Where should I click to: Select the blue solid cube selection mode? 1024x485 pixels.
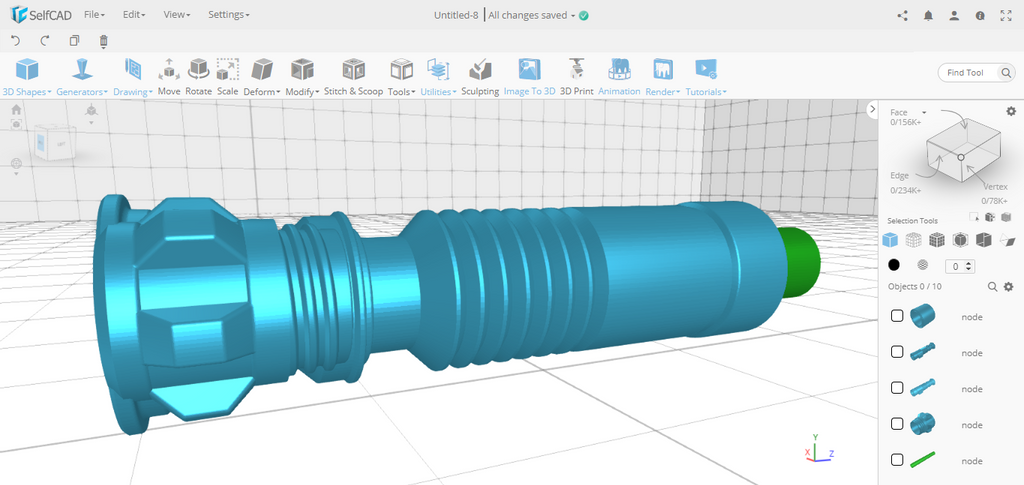click(889, 240)
